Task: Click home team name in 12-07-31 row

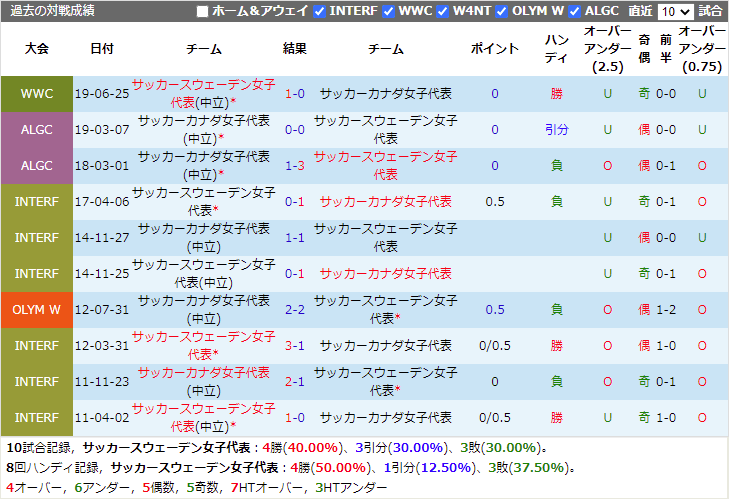Action: point(204,310)
